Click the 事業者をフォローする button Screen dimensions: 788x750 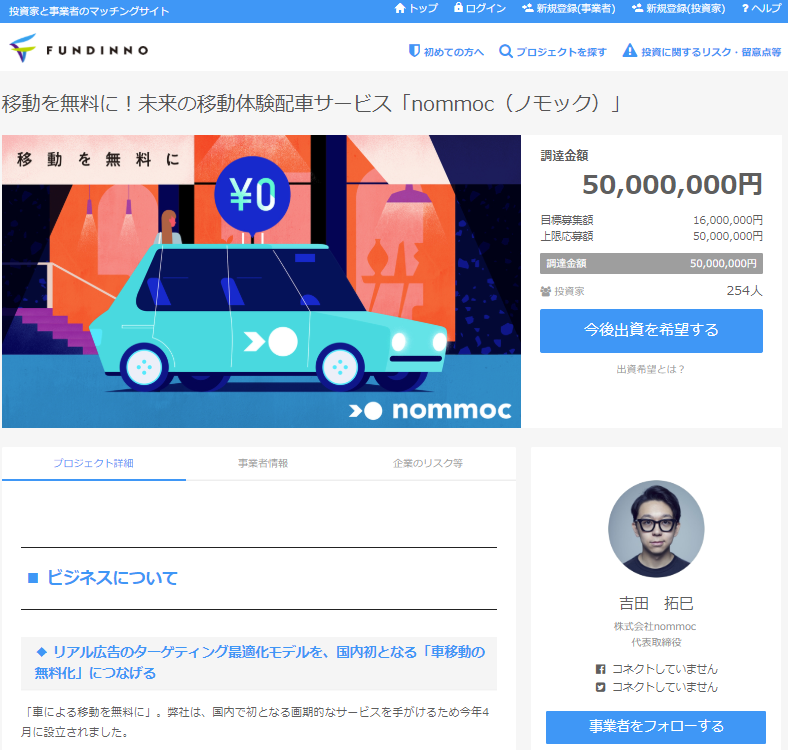656,727
